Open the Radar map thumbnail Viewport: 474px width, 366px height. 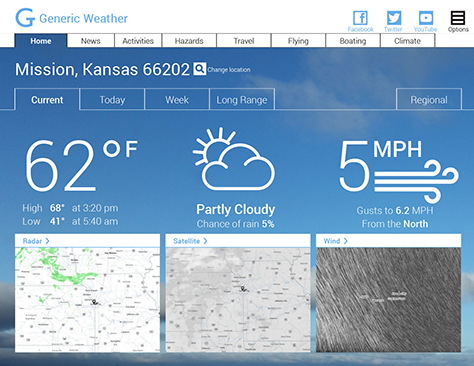(87, 300)
